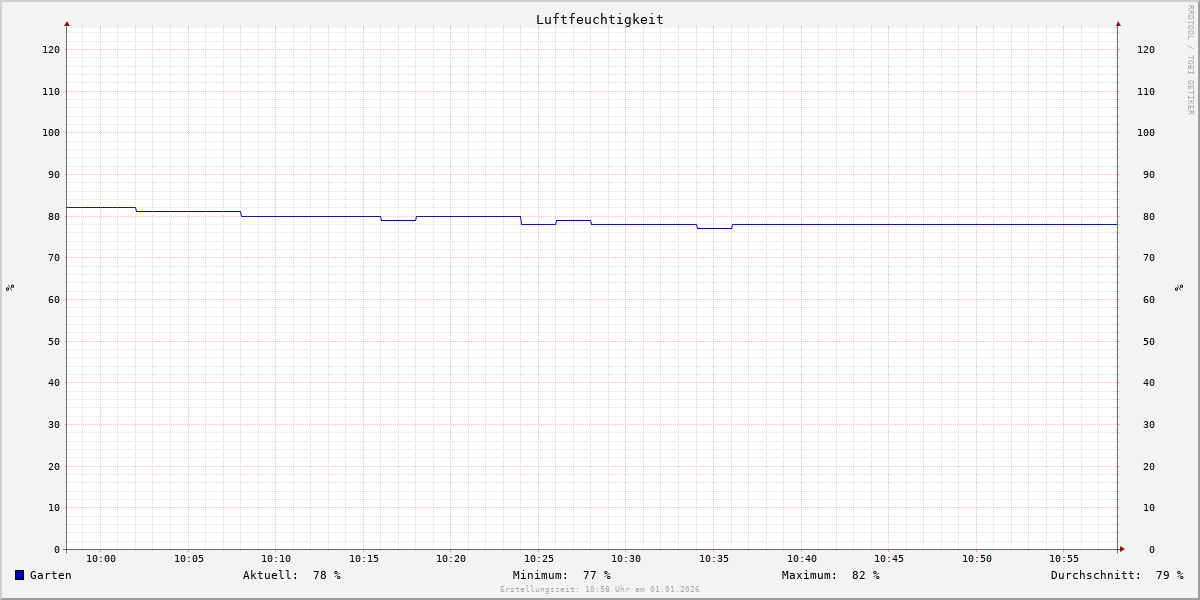Click the 10:15 time axis label
The image size is (1200, 600).
364,559
